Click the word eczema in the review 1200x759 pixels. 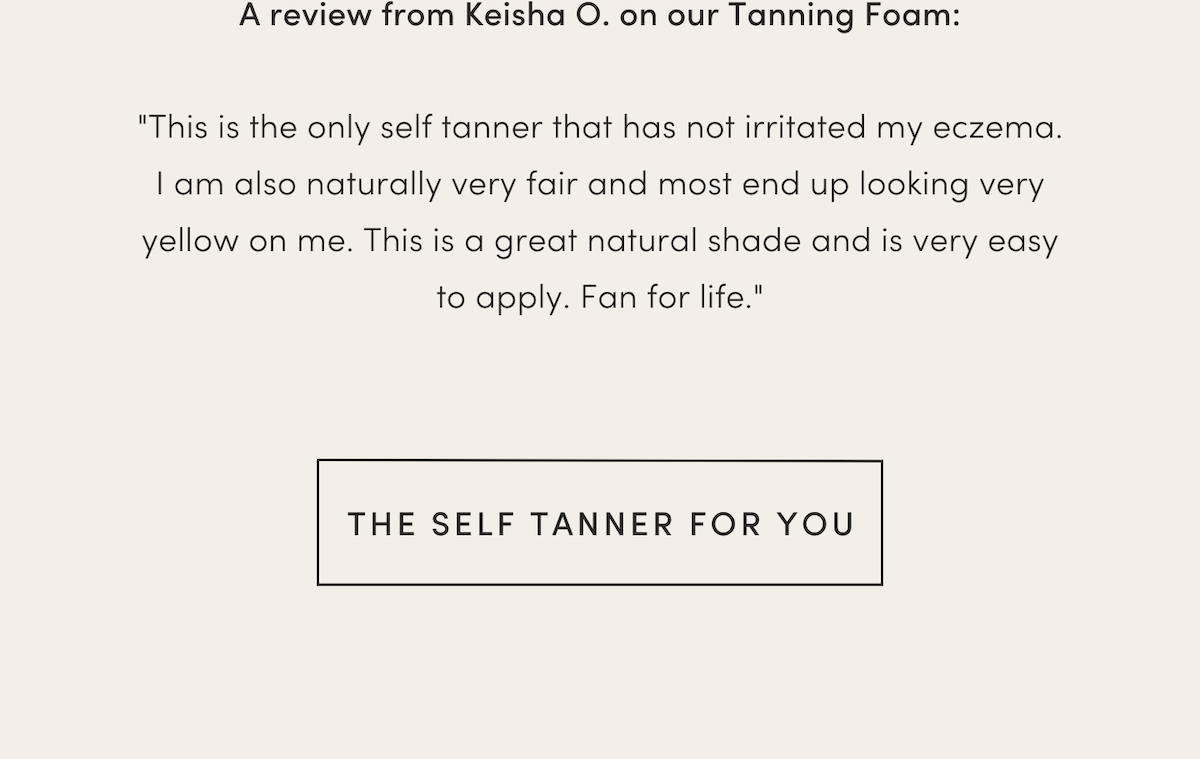[996, 128]
